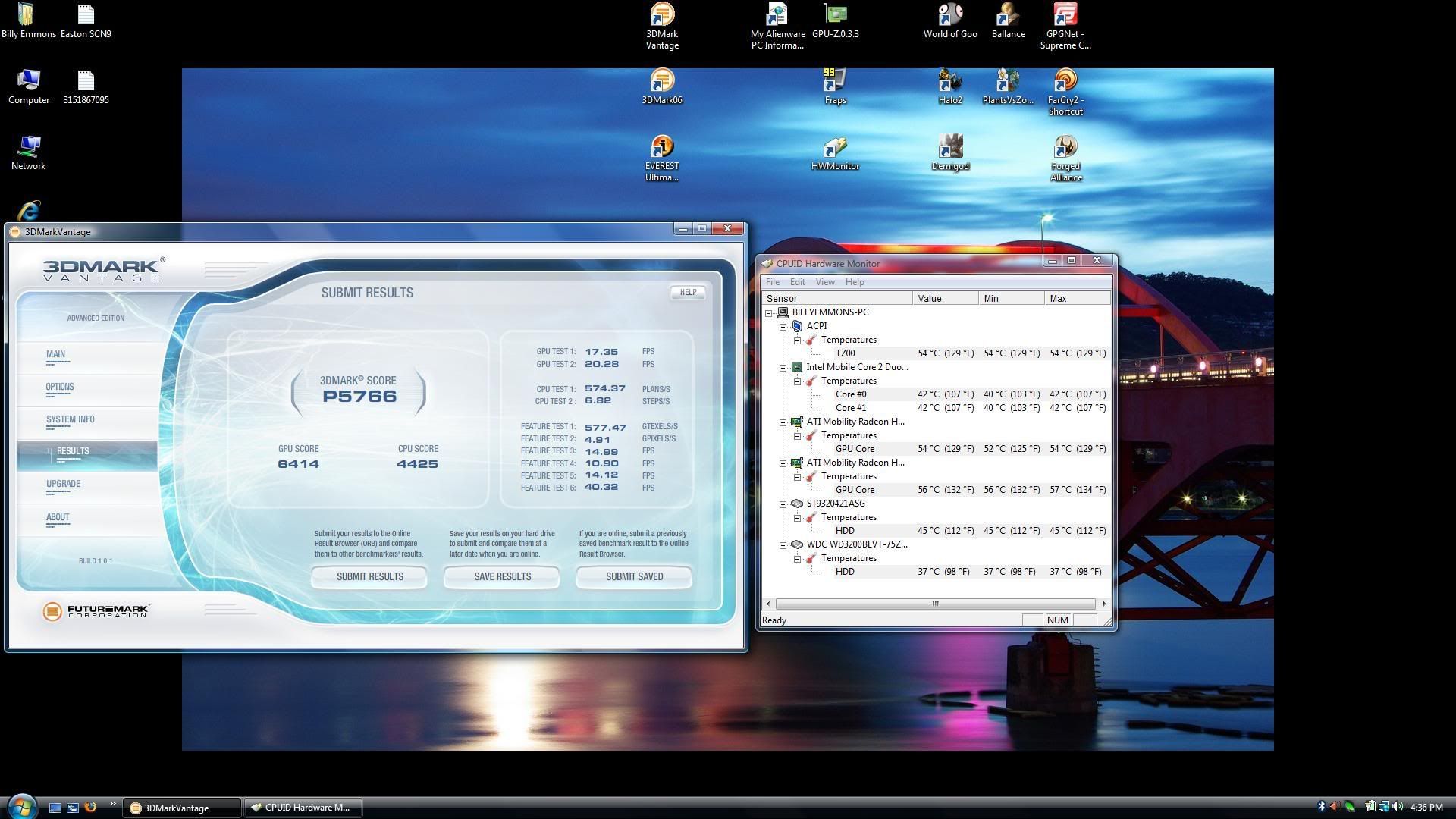
Task: Launch Firefox from quick launch bar
Action: (90, 807)
